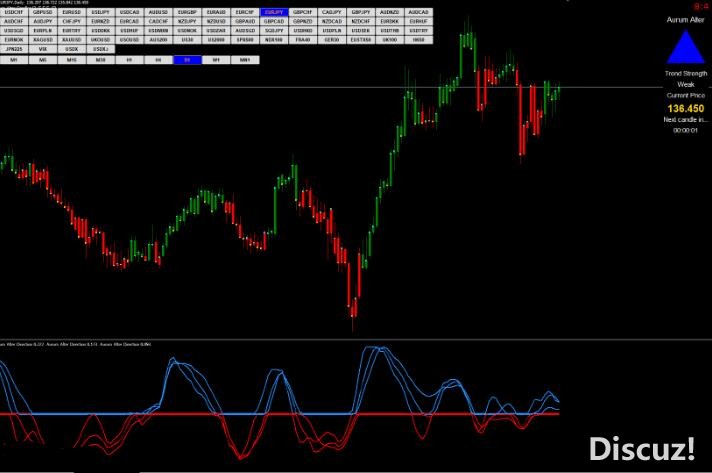Switch to the EURTRY symbol

(x=72, y=30)
